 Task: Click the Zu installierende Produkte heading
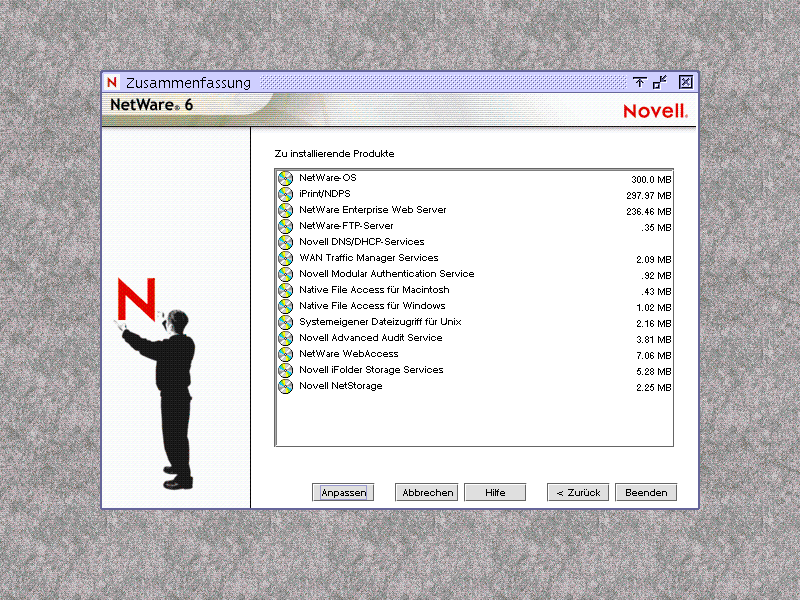coord(334,154)
